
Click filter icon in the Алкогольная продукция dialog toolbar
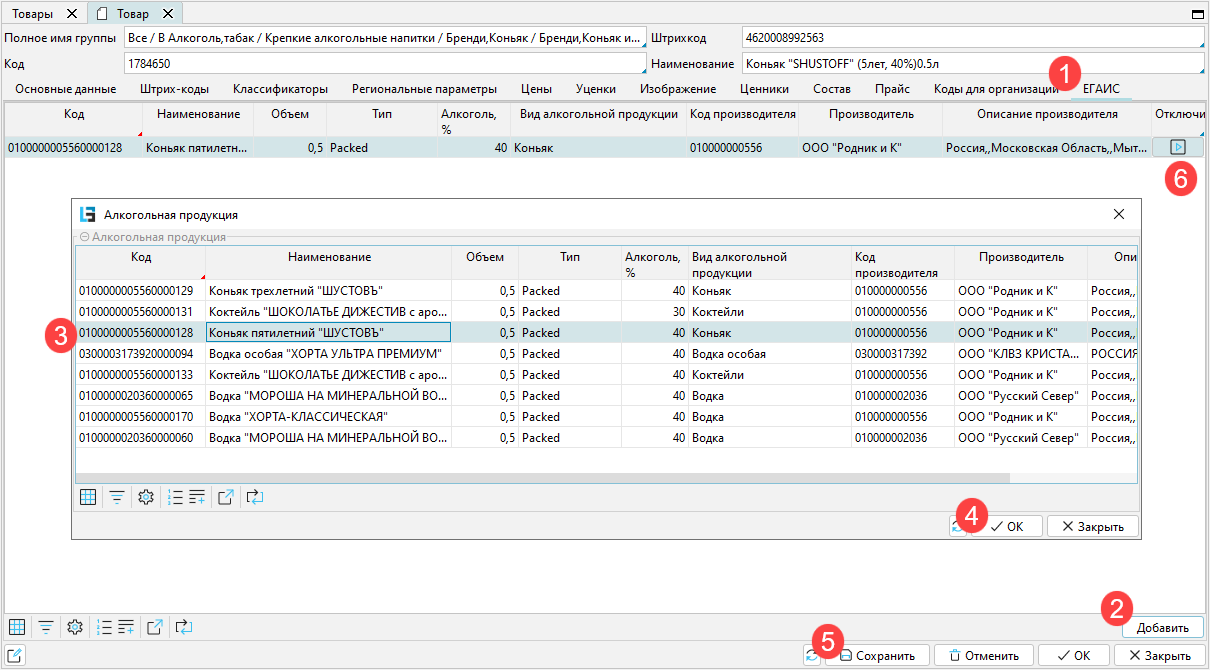pyautogui.click(x=117, y=496)
